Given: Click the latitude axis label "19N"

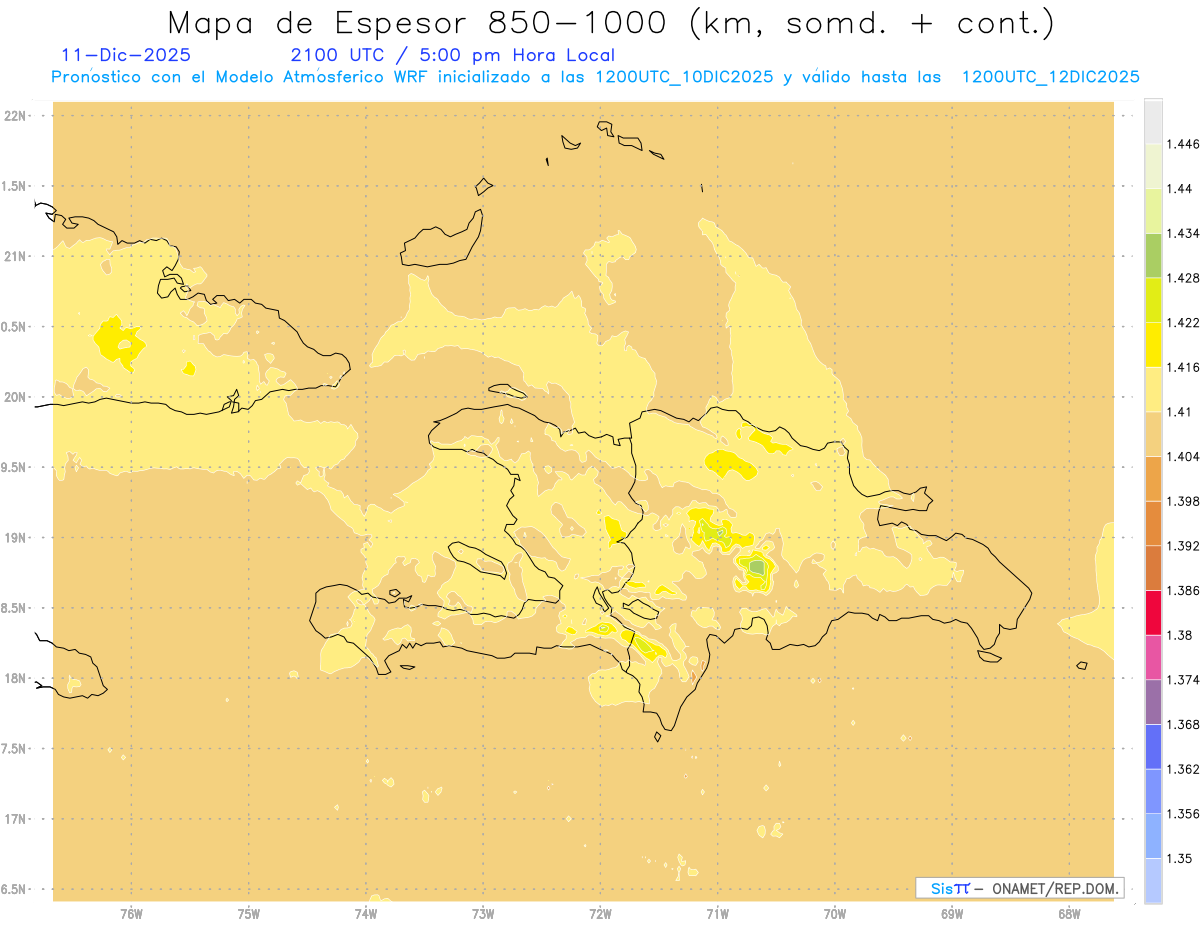Looking at the screenshot, I should tap(15, 538).
